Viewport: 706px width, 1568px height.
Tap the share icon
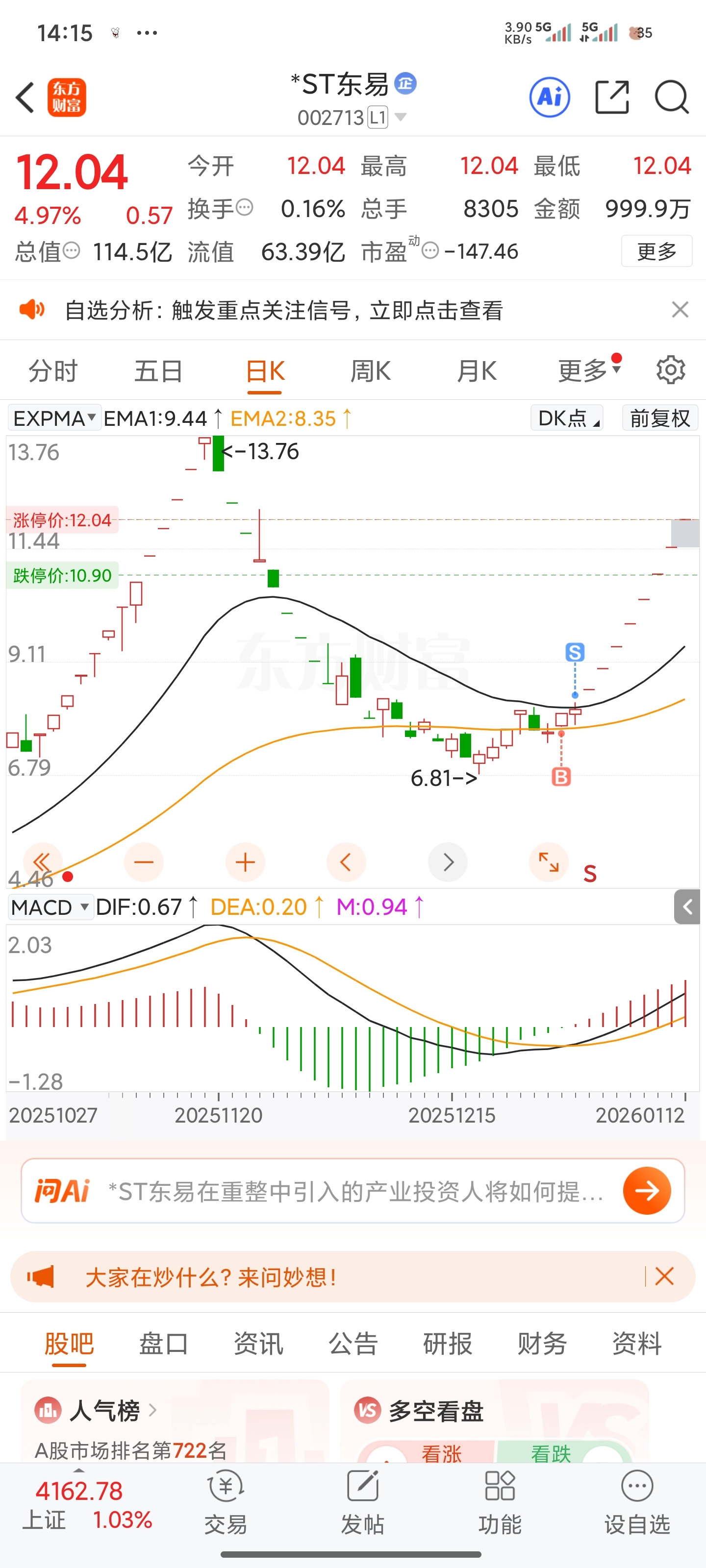pos(611,98)
